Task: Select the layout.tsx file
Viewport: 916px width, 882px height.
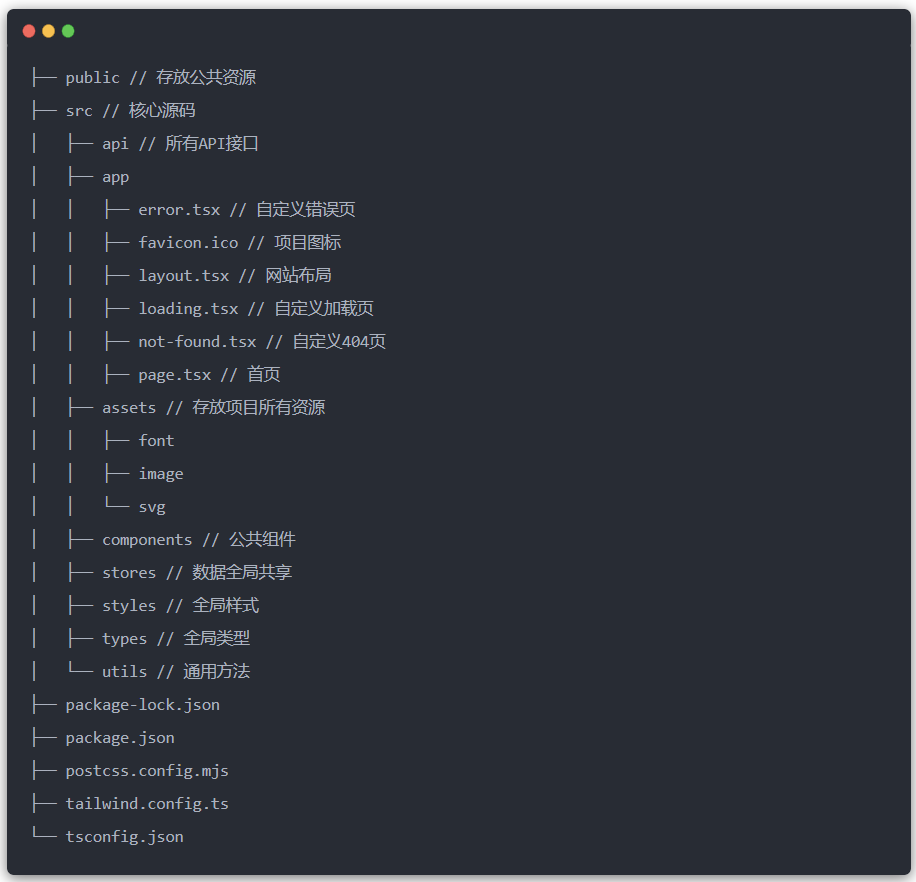Action: (x=183, y=276)
